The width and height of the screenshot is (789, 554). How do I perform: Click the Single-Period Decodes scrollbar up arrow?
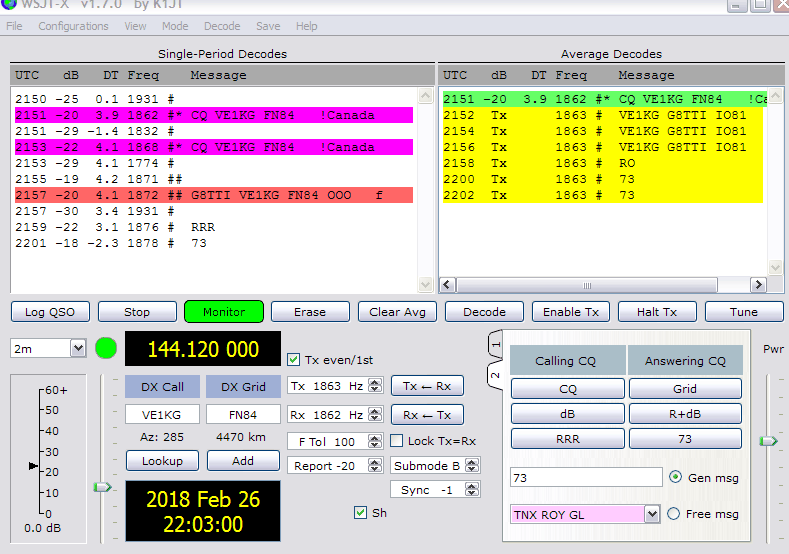click(425, 96)
